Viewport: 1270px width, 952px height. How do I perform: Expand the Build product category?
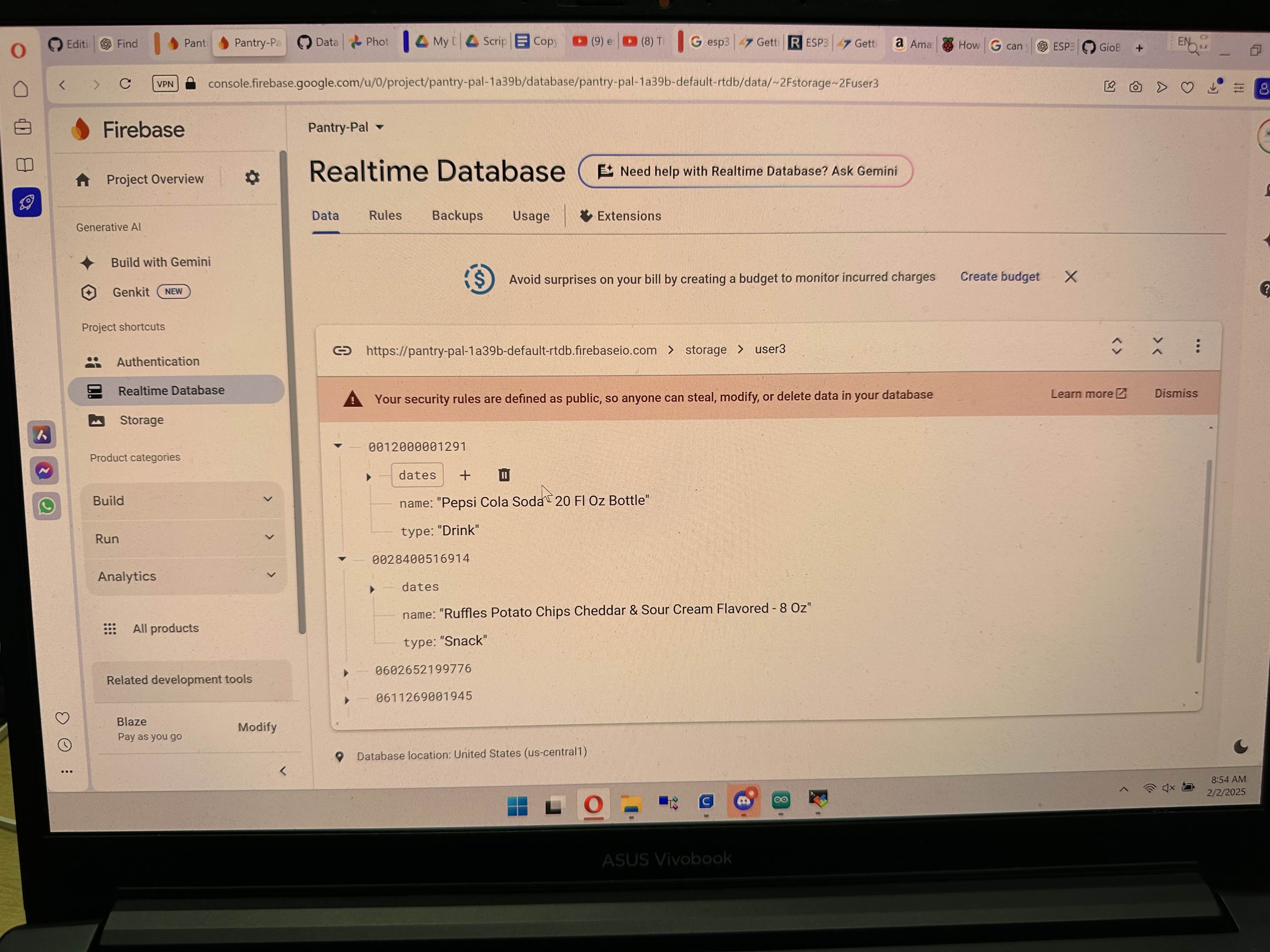(183, 500)
